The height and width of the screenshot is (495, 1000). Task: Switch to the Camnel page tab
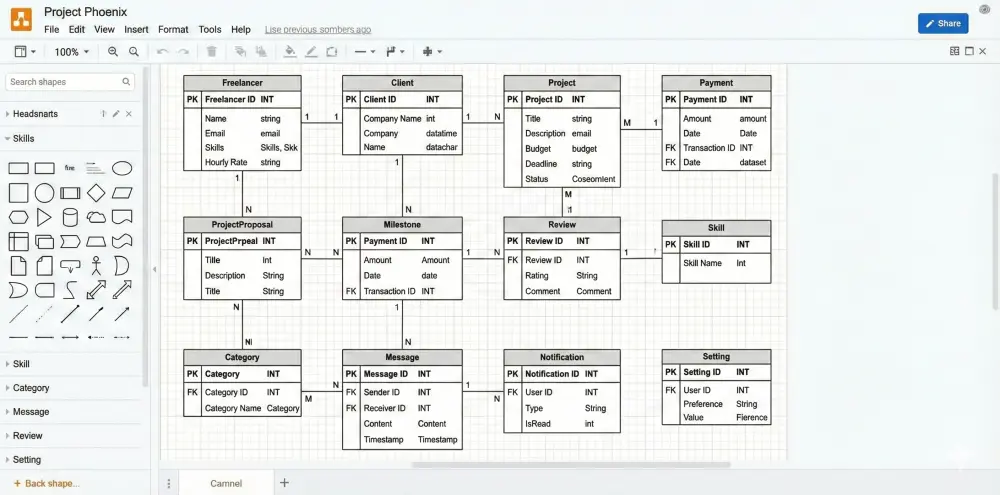pyautogui.click(x=226, y=484)
